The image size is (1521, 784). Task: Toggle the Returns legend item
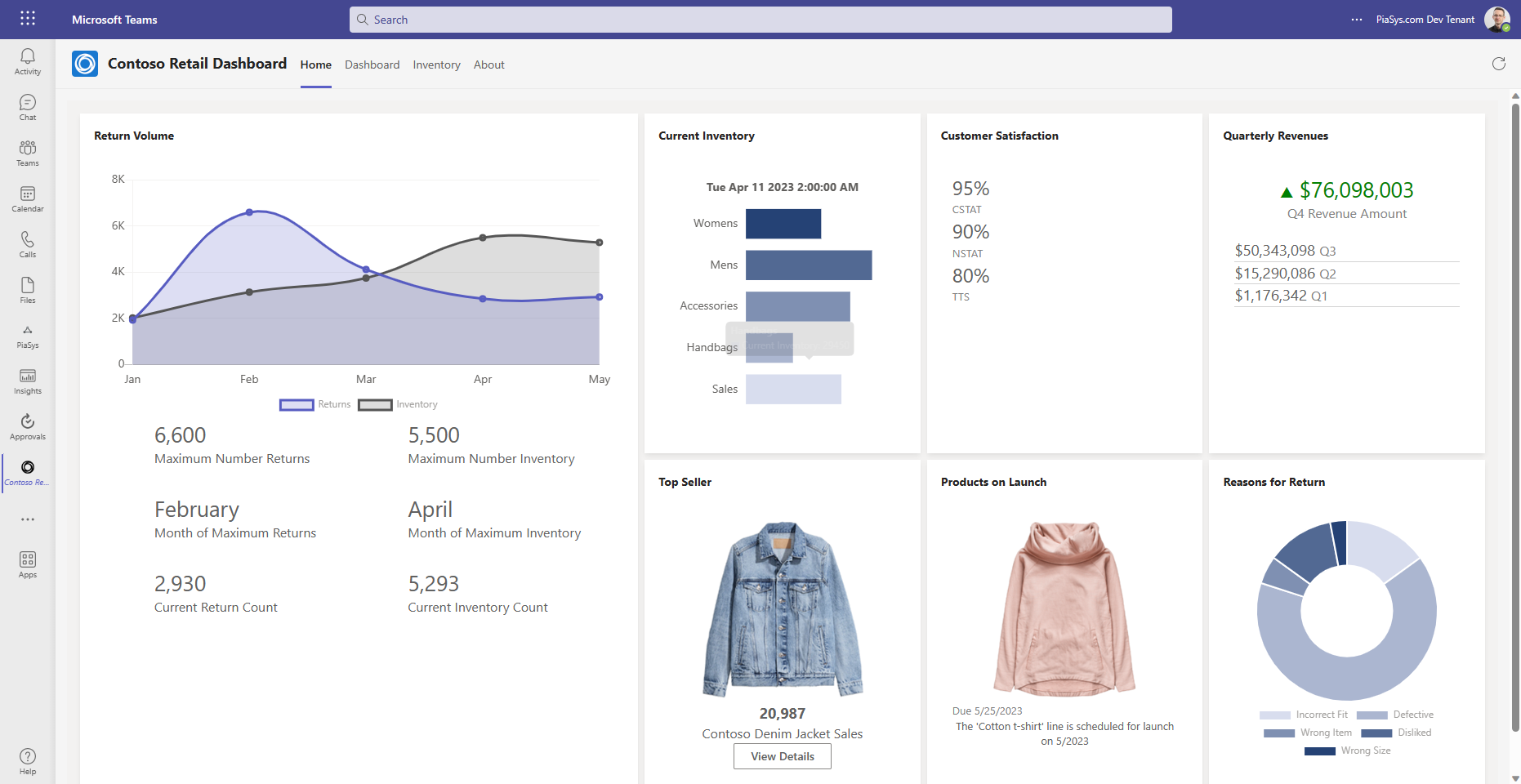tap(315, 404)
